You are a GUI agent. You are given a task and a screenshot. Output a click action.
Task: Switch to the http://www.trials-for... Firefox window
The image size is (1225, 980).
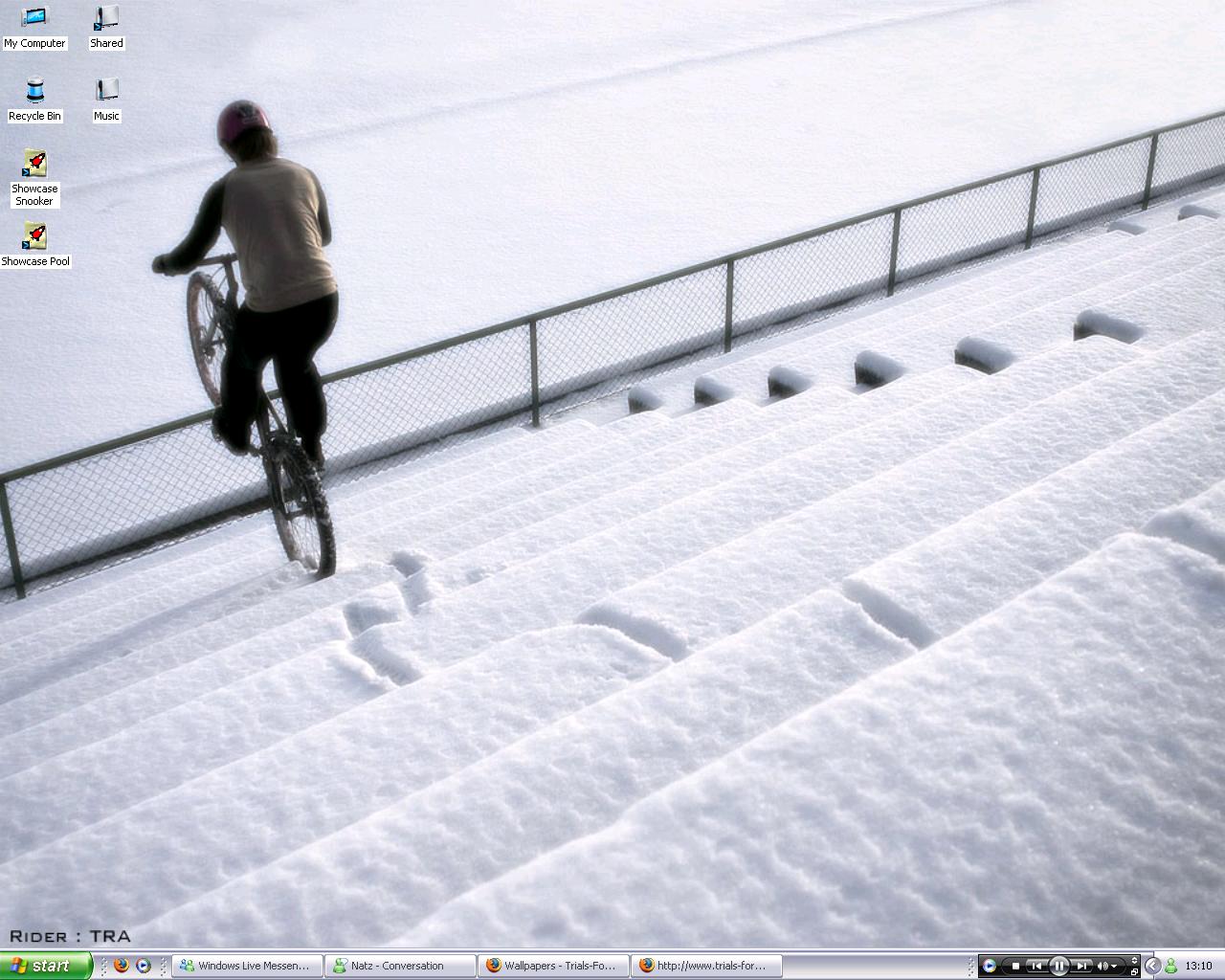tap(706, 966)
